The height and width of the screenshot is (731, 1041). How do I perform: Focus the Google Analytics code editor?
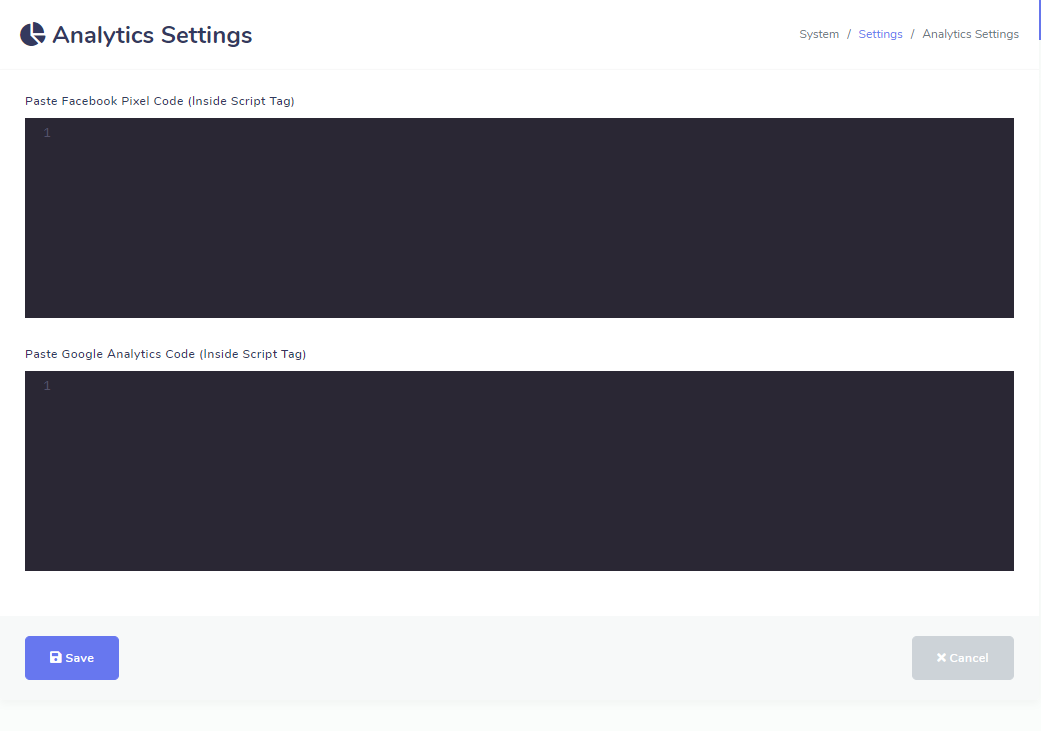click(519, 471)
